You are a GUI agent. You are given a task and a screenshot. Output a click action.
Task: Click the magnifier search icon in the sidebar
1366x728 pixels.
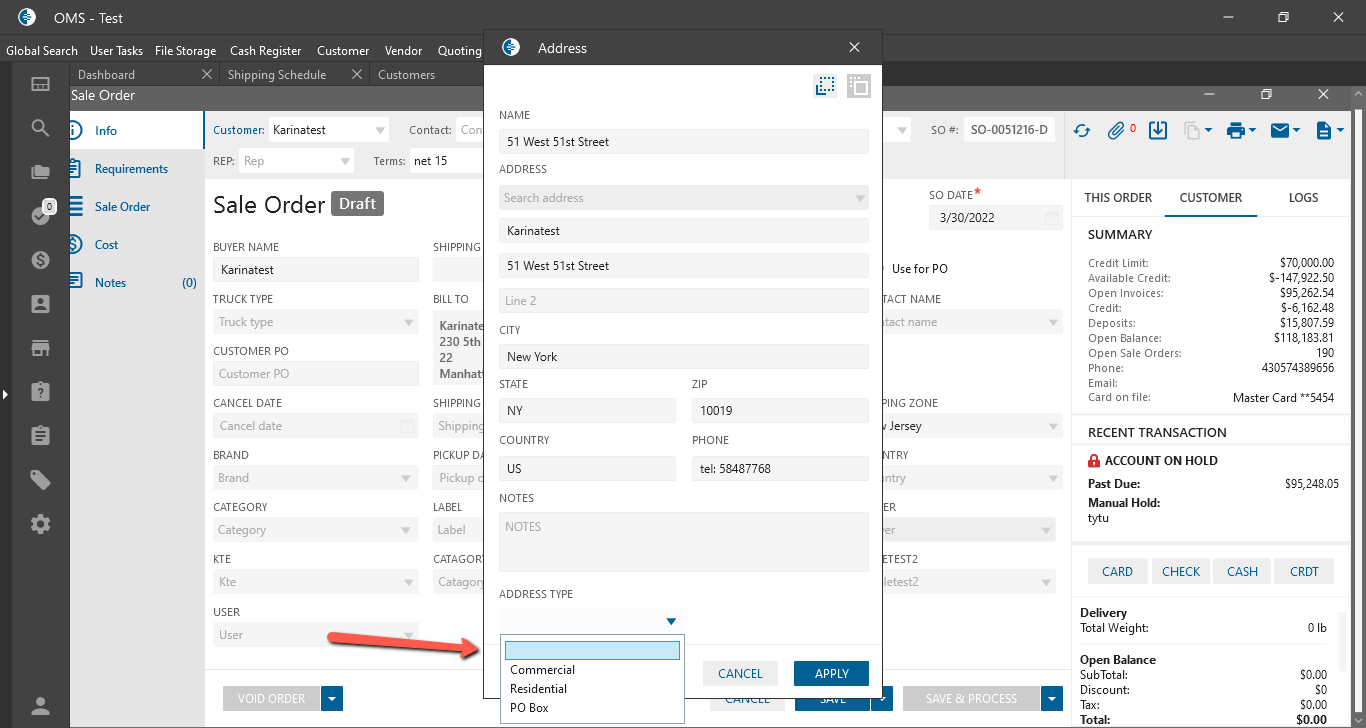coord(40,127)
